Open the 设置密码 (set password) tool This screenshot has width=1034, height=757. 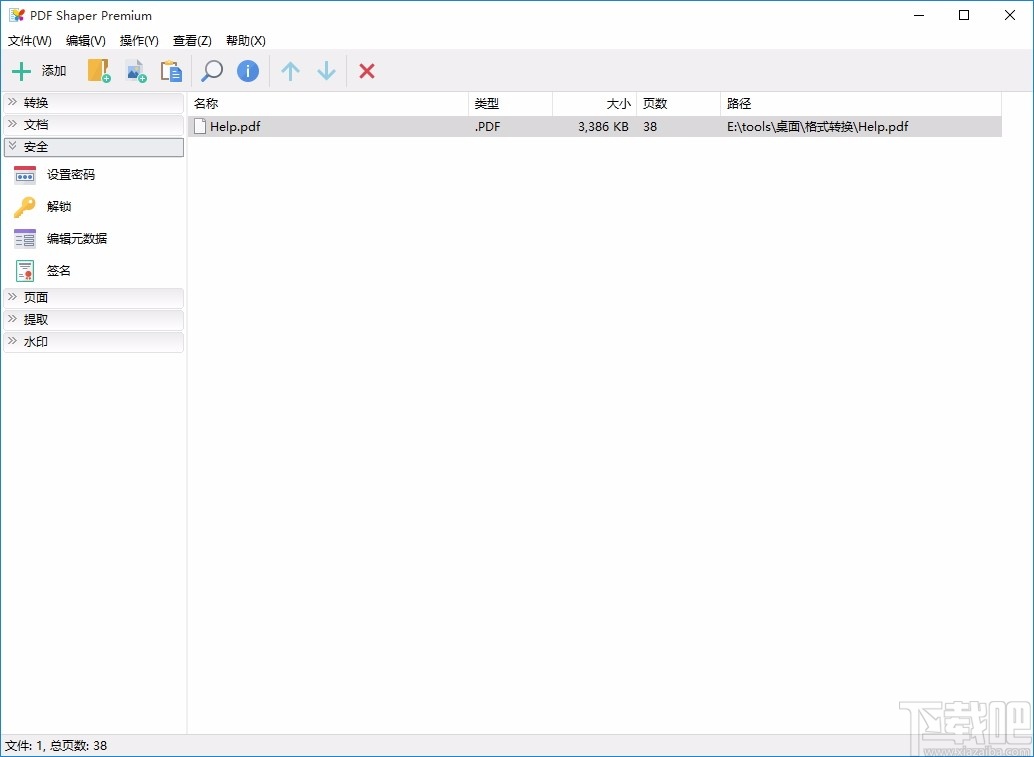coord(70,174)
